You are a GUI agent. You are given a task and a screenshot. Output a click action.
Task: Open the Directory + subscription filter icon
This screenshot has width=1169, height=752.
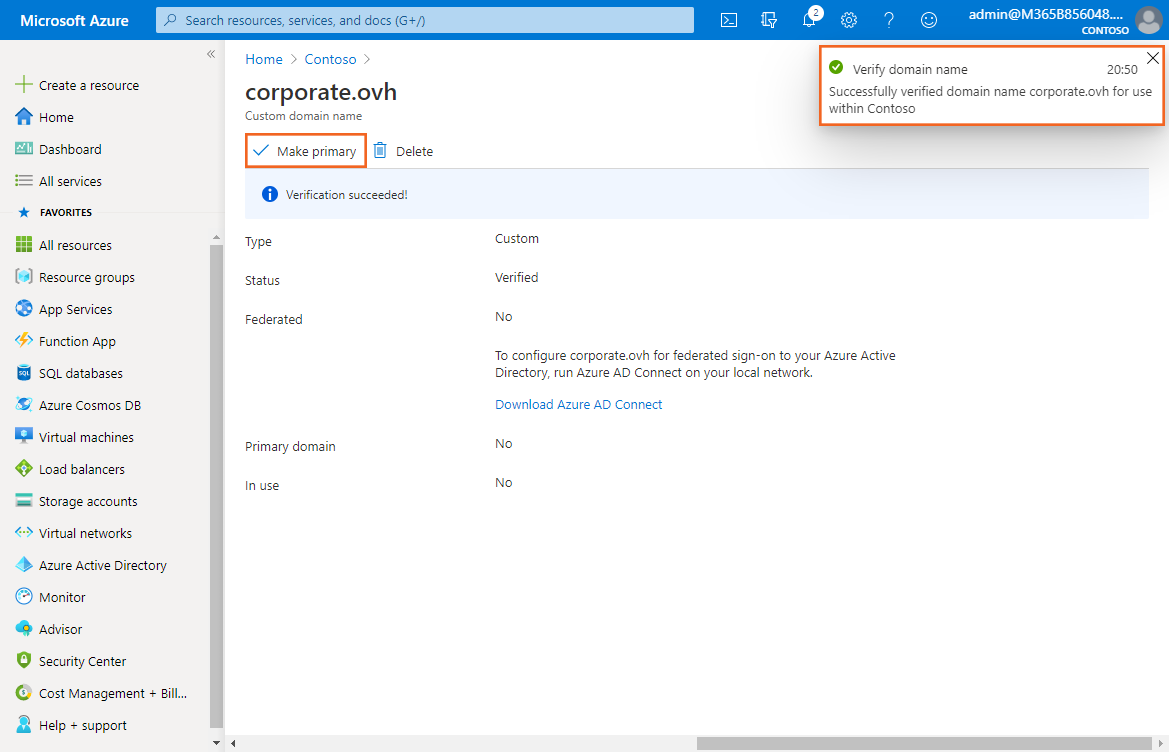[769, 20]
